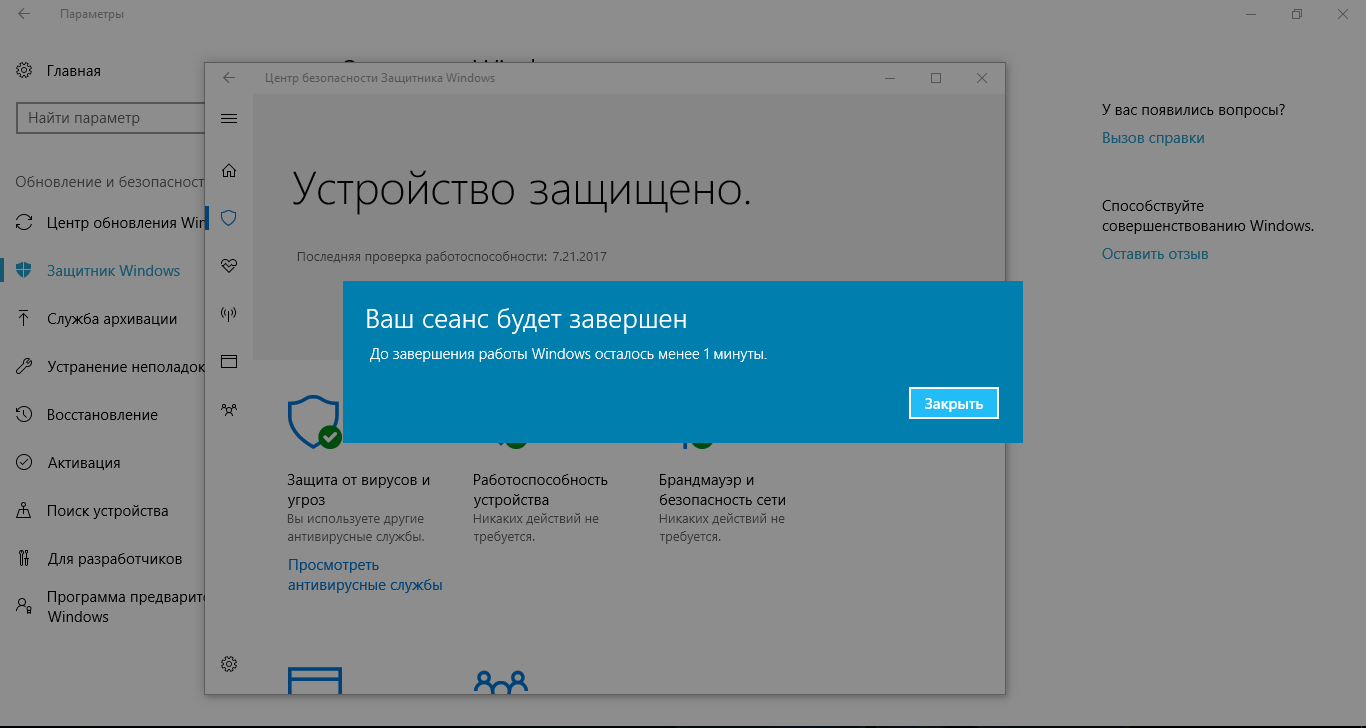Select the shield virus protection sidebar icon

(x=229, y=218)
